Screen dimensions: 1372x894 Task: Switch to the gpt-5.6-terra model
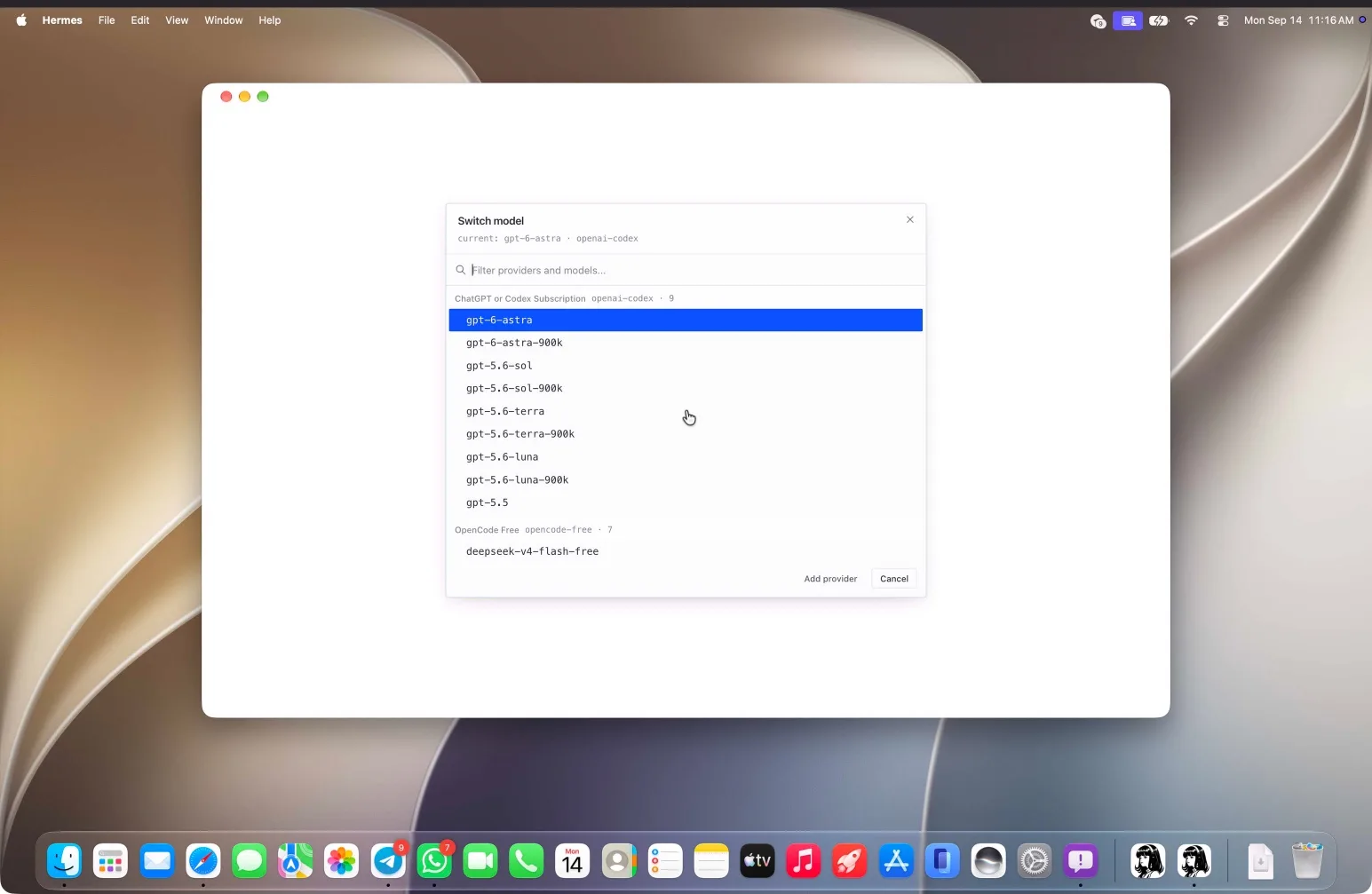pos(686,411)
